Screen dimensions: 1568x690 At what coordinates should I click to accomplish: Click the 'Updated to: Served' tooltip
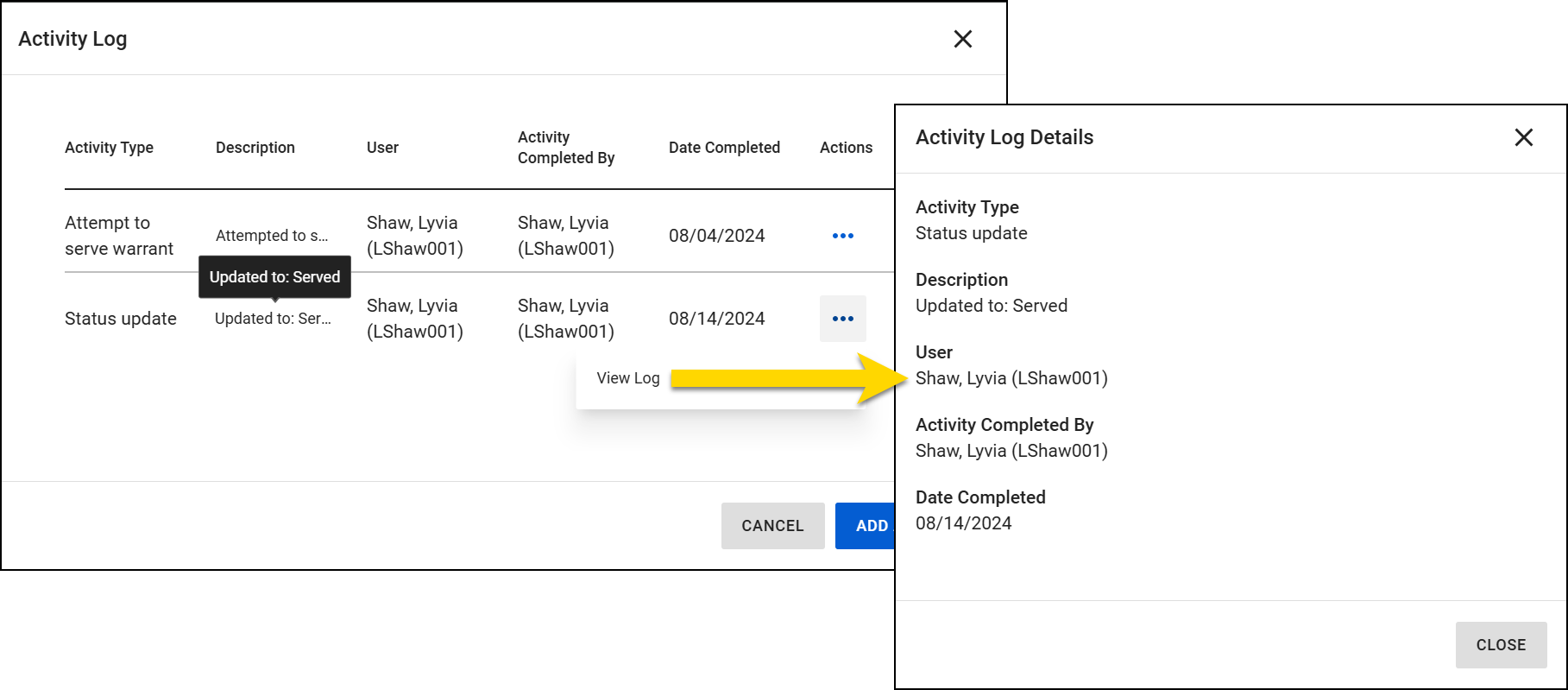(x=274, y=277)
